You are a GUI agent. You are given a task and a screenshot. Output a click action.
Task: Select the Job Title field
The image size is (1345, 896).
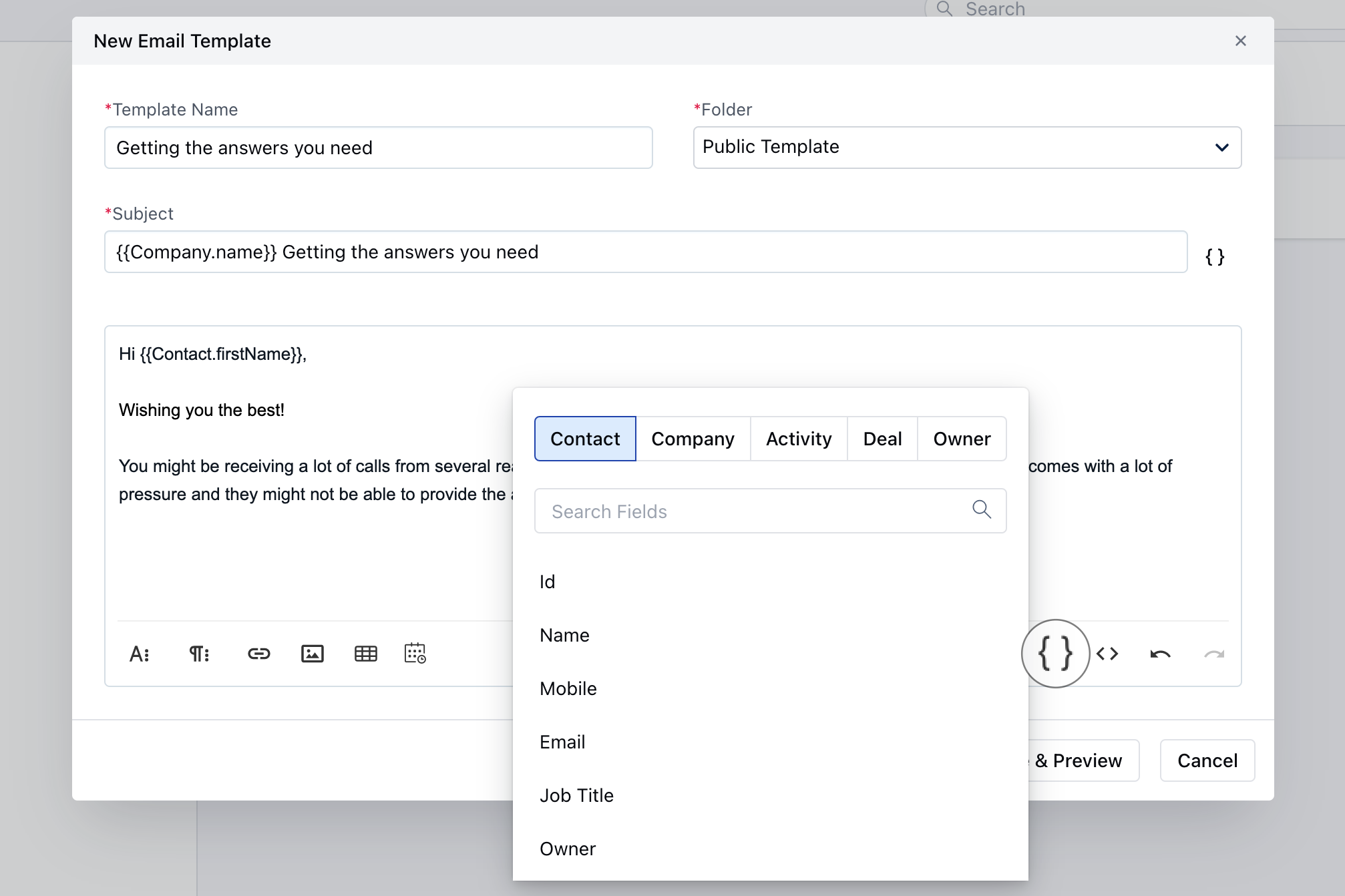[576, 795]
